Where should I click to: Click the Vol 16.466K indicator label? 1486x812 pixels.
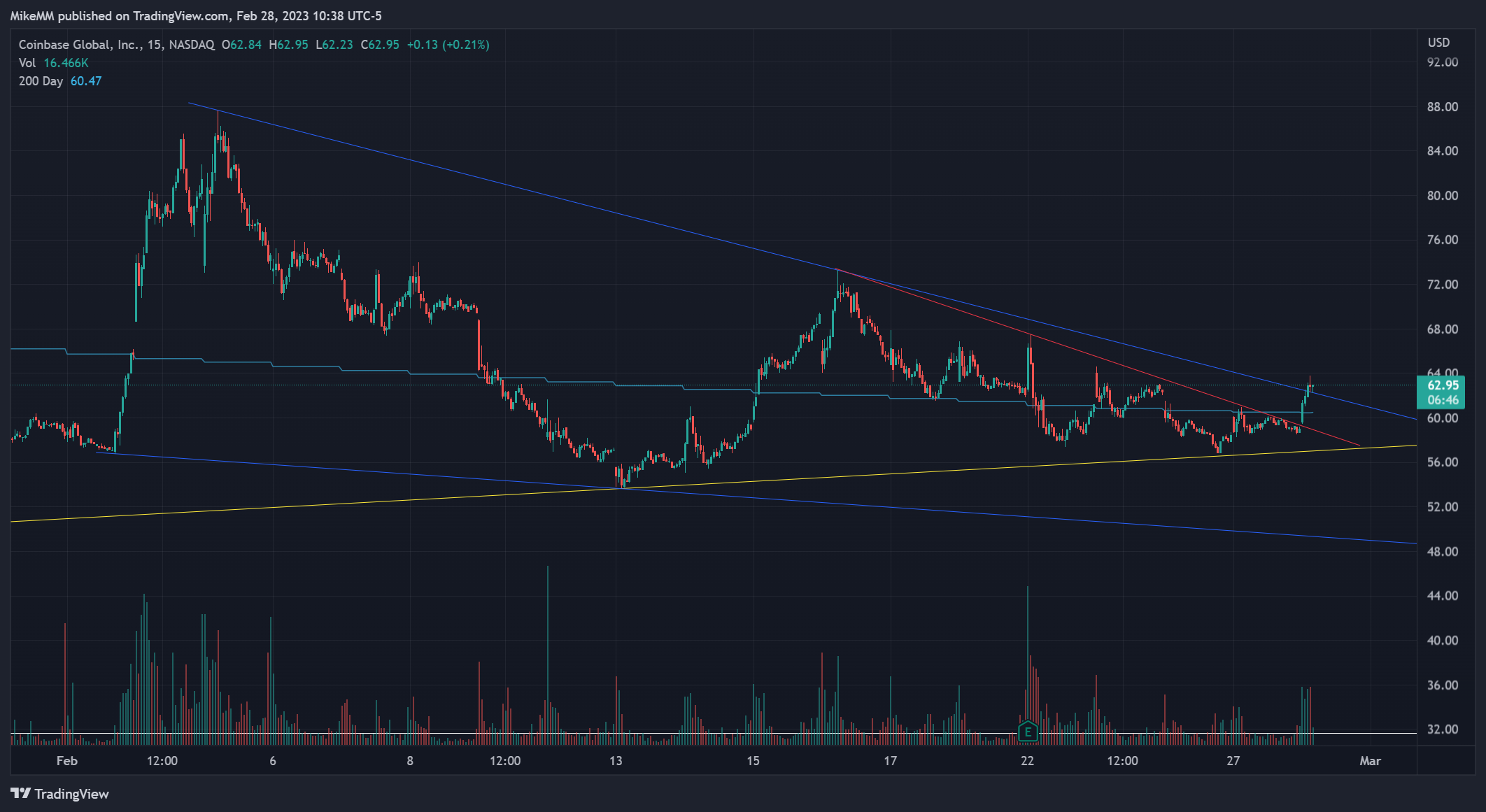pos(54,63)
